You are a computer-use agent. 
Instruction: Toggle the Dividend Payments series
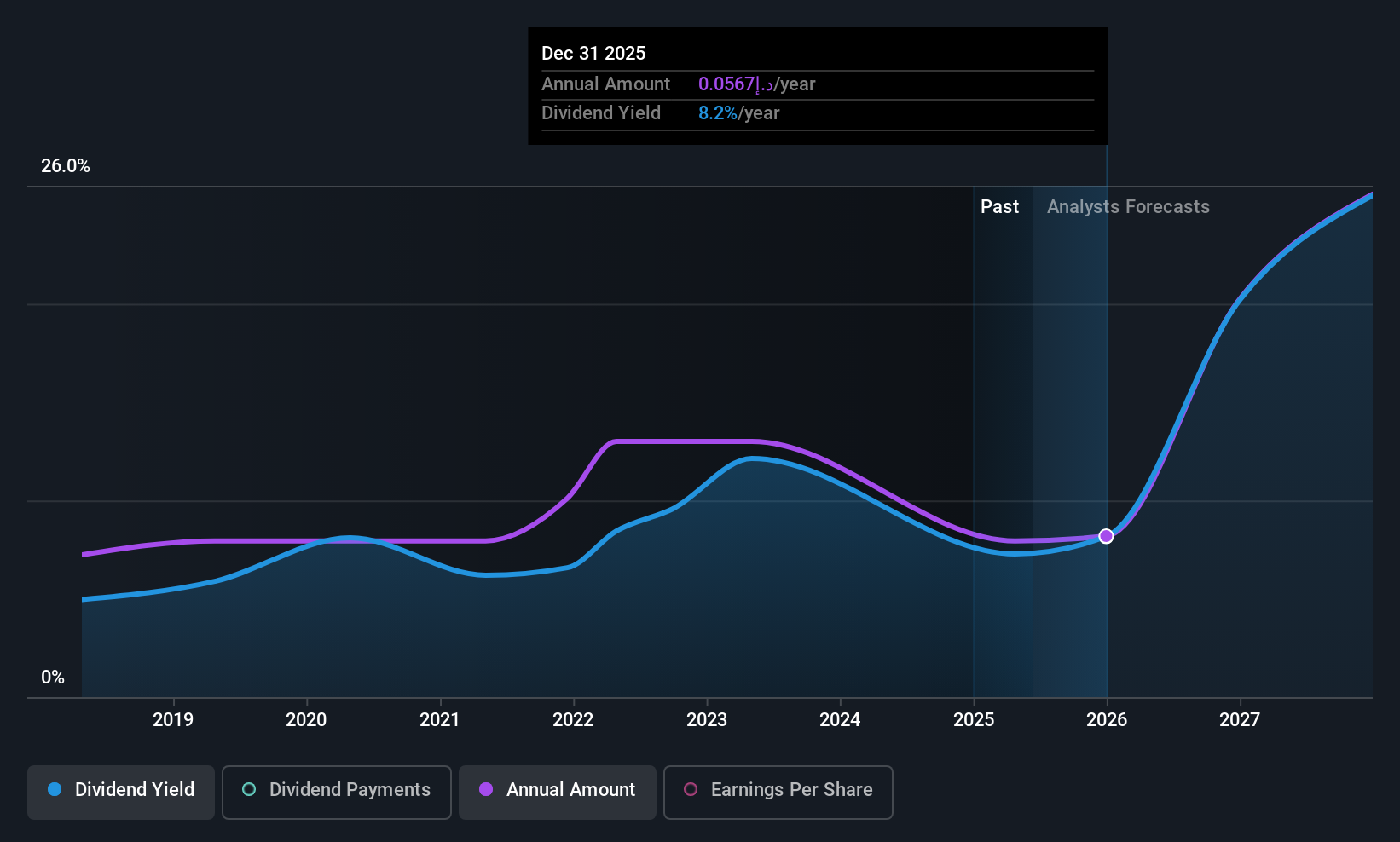click(x=337, y=793)
